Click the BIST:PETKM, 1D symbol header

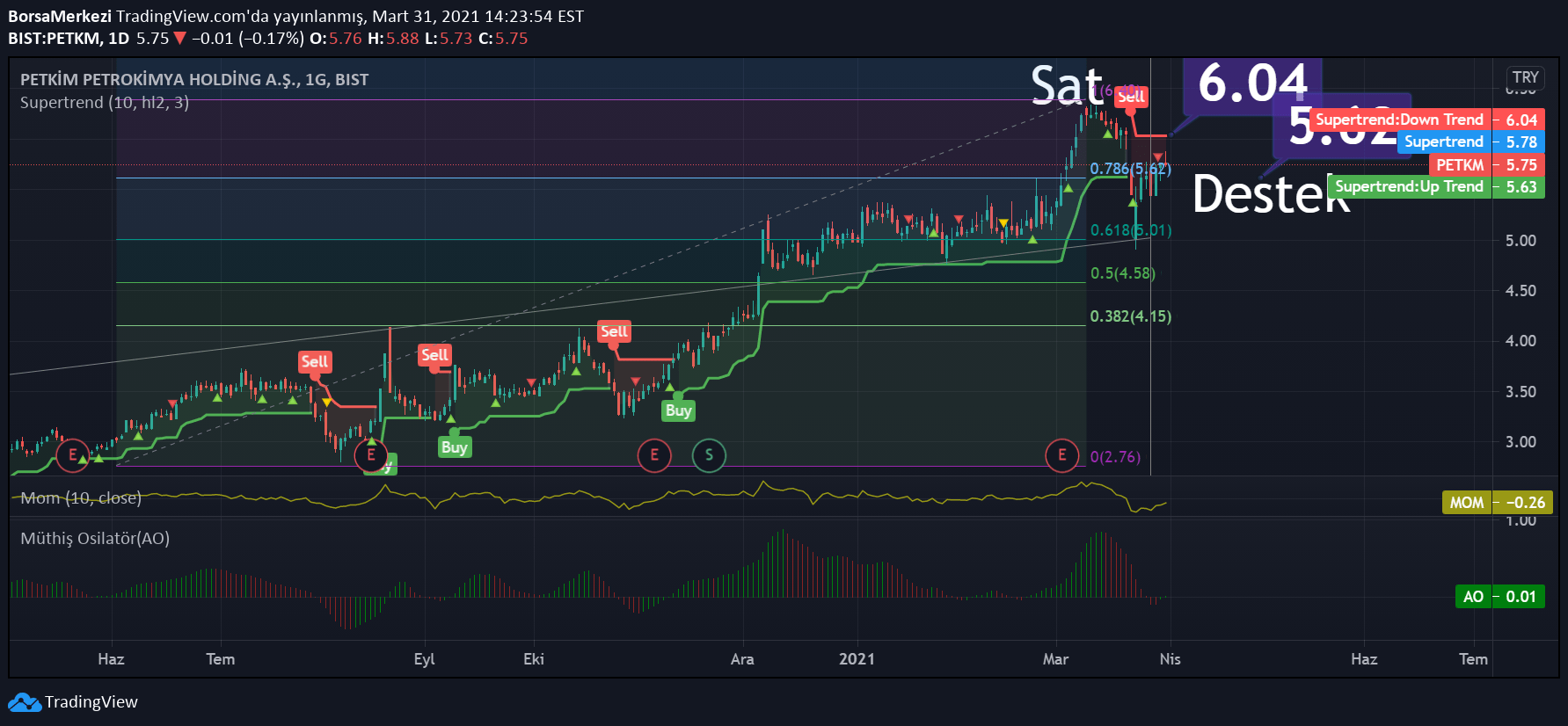point(69,39)
